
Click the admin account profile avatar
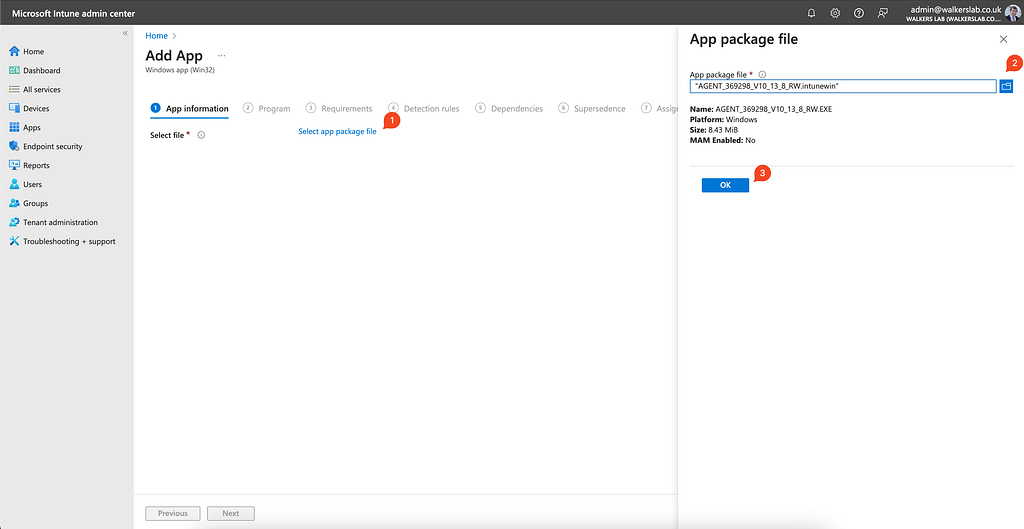point(1012,13)
